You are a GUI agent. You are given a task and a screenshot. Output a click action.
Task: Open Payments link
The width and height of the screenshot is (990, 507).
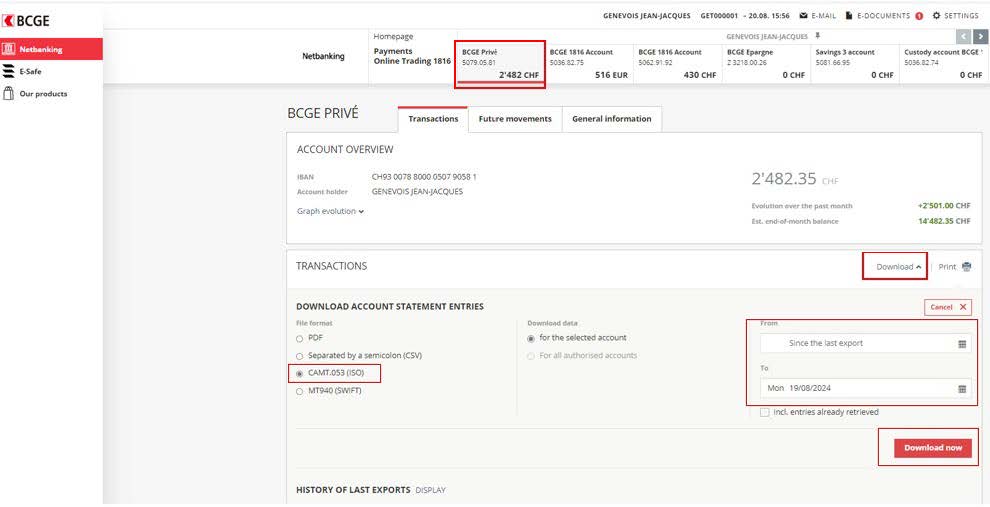(x=393, y=51)
